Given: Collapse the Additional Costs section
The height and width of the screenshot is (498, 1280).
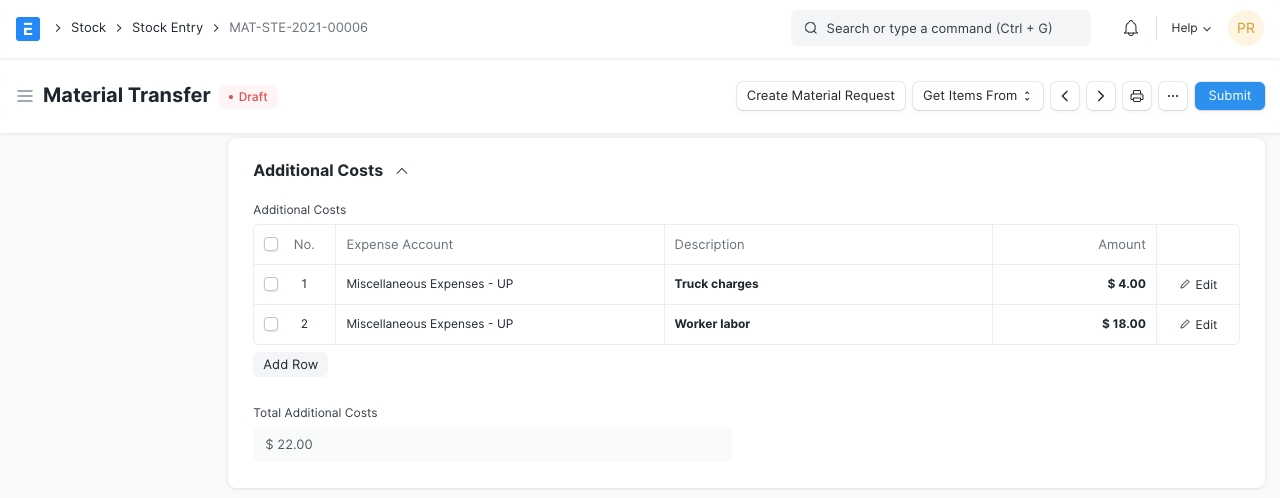Looking at the screenshot, I should pos(402,171).
